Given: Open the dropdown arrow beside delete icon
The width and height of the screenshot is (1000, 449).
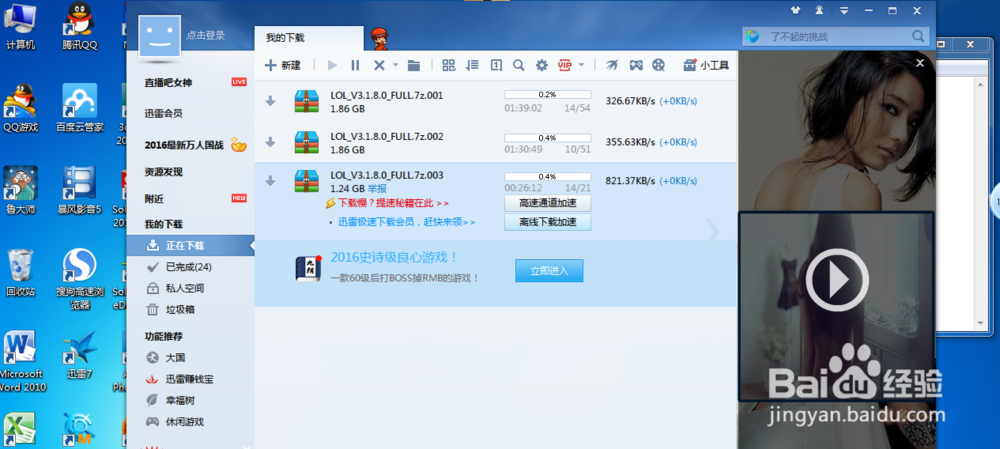Looking at the screenshot, I should (395, 65).
